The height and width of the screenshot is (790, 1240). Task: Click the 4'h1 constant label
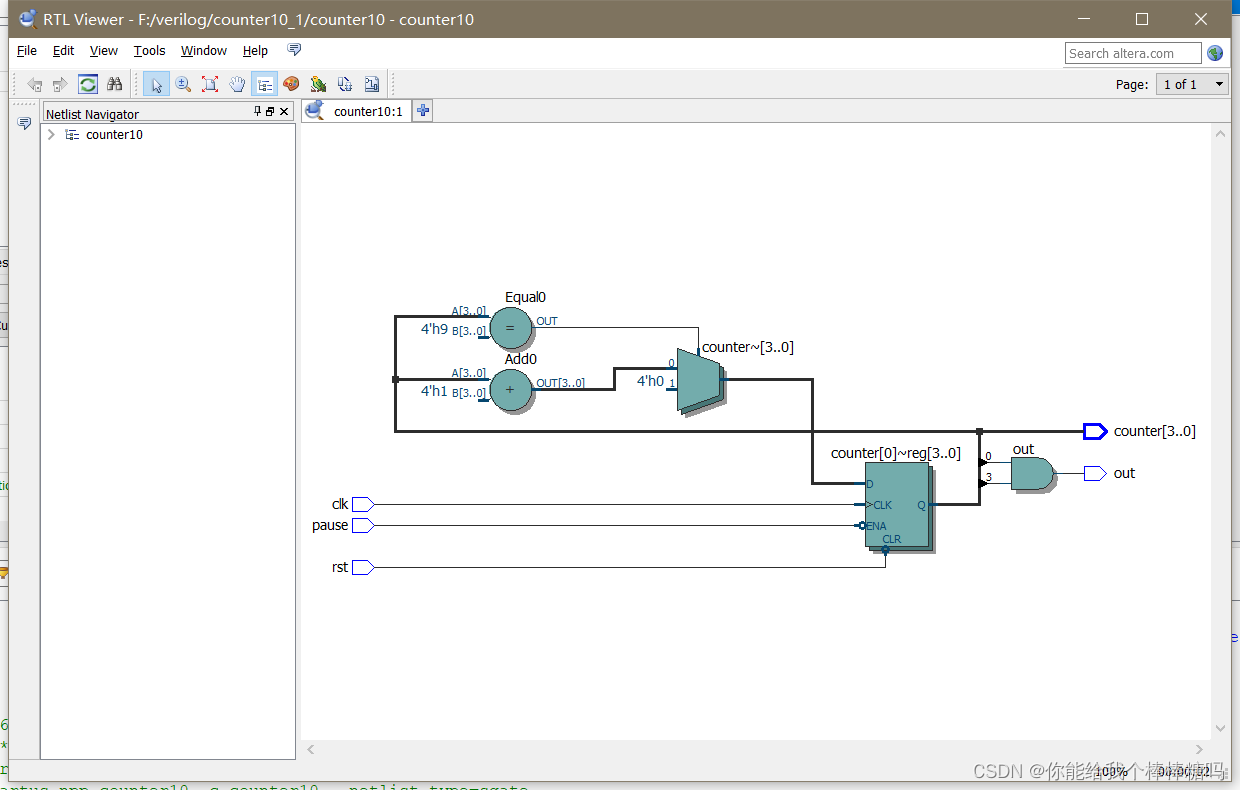pyautogui.click(x=434, y=391)
